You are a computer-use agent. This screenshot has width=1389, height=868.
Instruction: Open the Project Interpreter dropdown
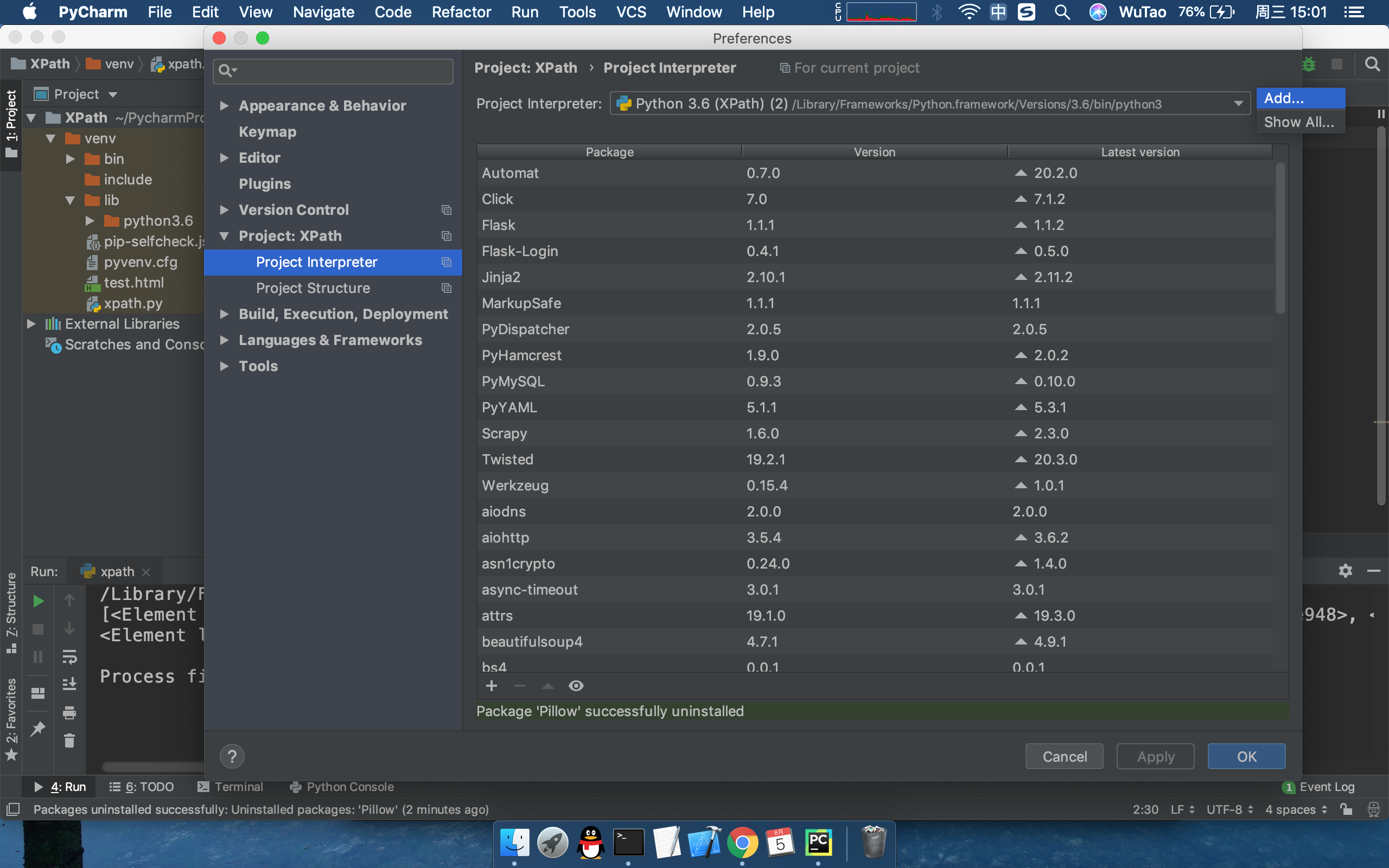pos(1238,104)
